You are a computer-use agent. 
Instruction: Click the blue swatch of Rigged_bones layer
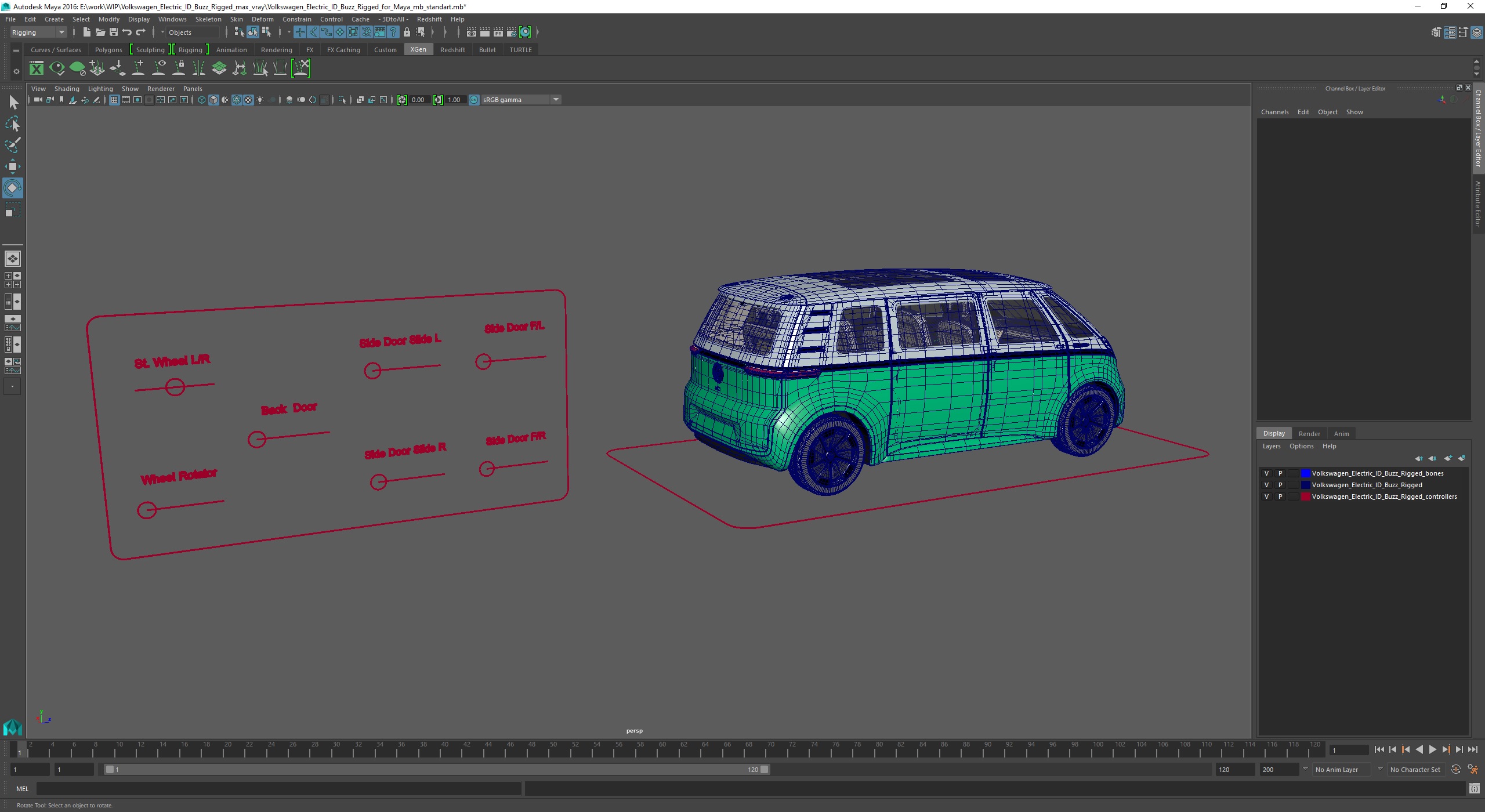click(1306, 473)
